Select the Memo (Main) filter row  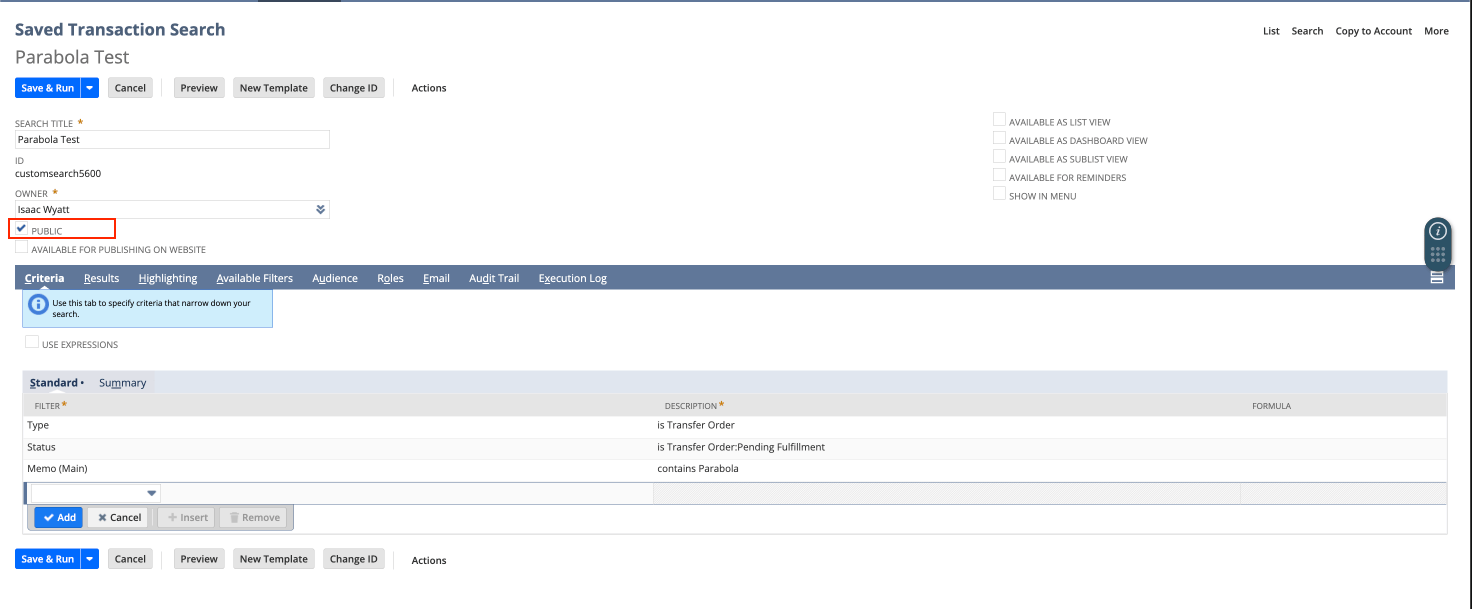(x=735, y=469)
